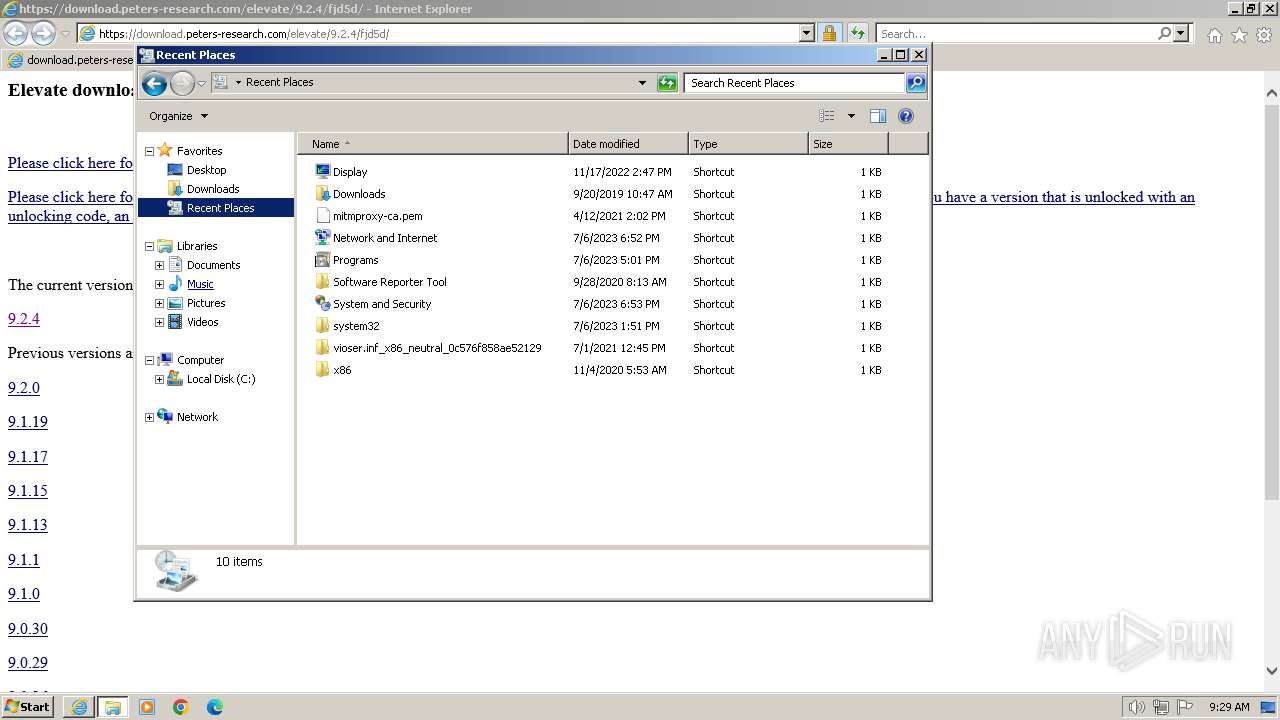Click the refresh icon beside address bar

667,83
